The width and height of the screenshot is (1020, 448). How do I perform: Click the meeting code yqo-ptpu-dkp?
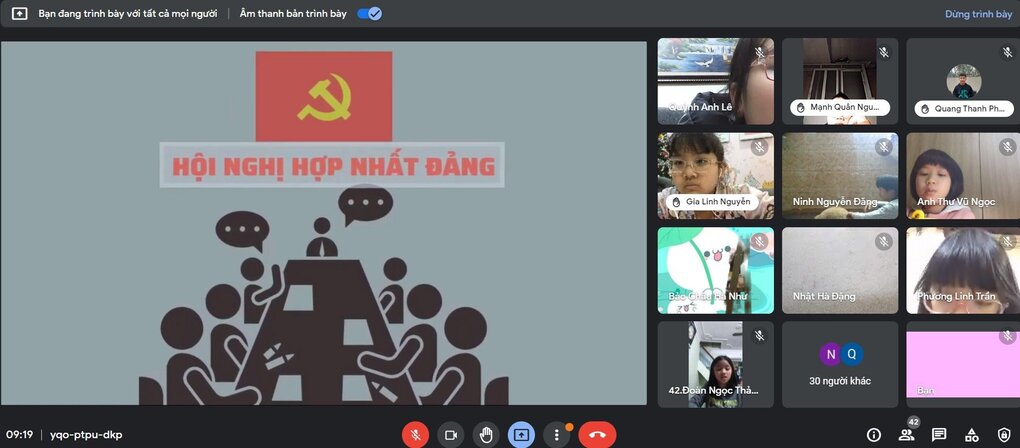pos(86,435)
